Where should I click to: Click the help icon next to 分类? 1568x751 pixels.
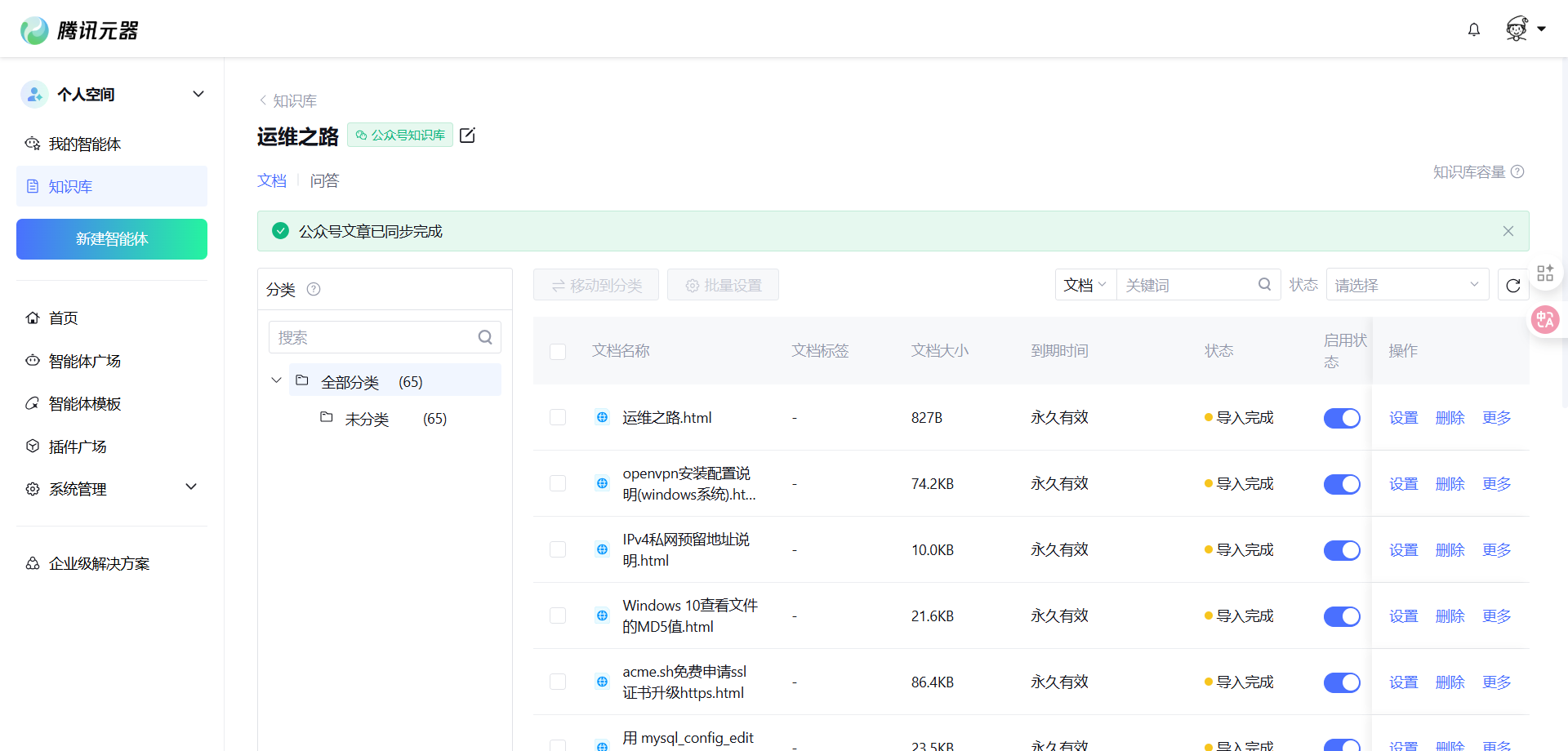coord(314,290)
